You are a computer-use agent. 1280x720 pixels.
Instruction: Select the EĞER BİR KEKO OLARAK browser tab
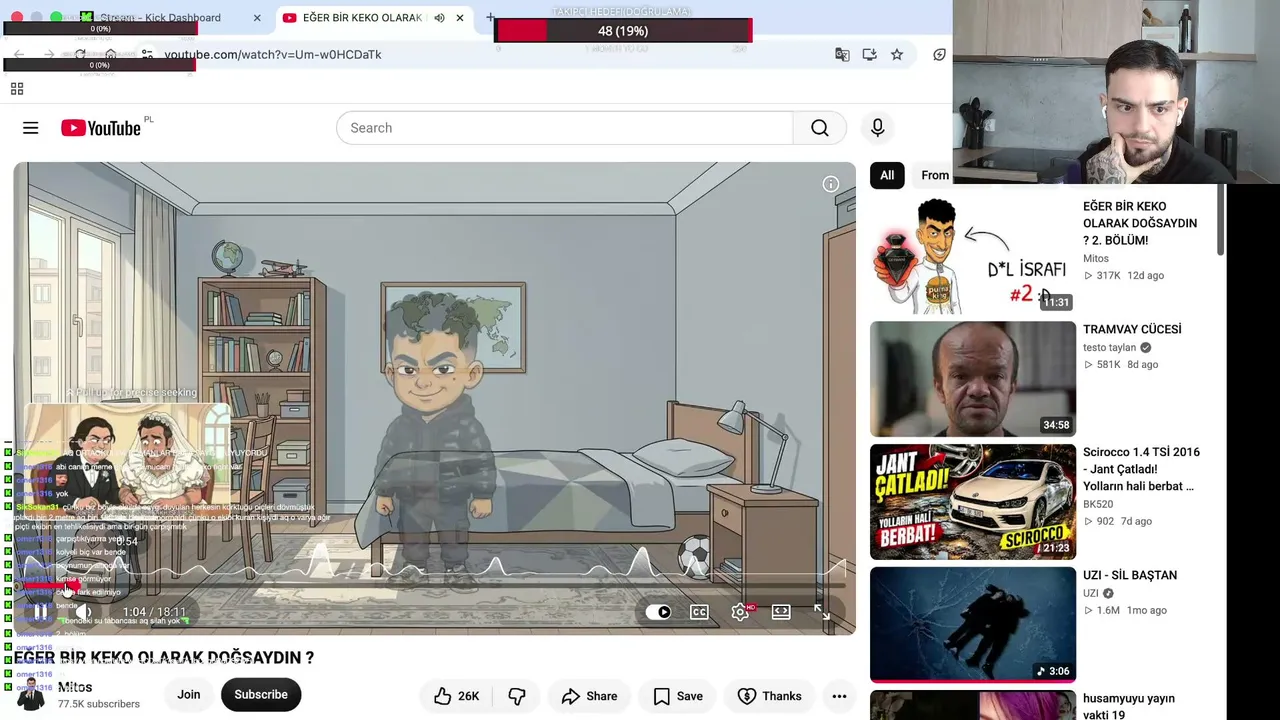pyautogui.click(x=362, y=18)
